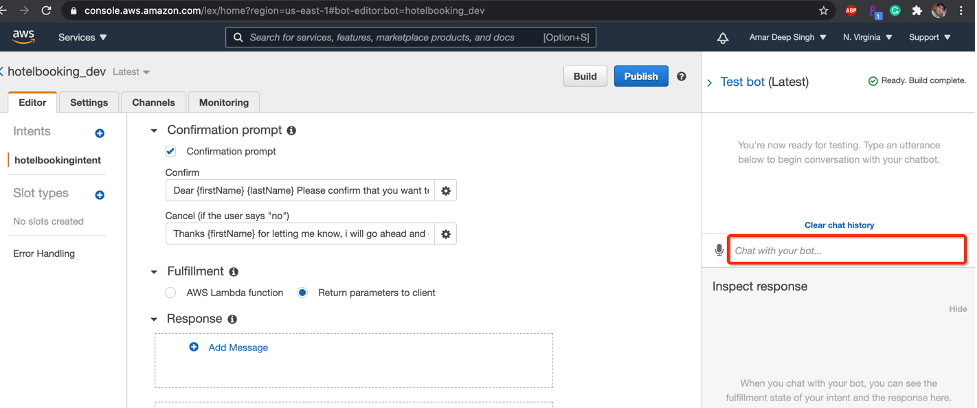977x408 pixels.
Task: Open settings gear for Cancel prompt
Action: pos(447,233)
